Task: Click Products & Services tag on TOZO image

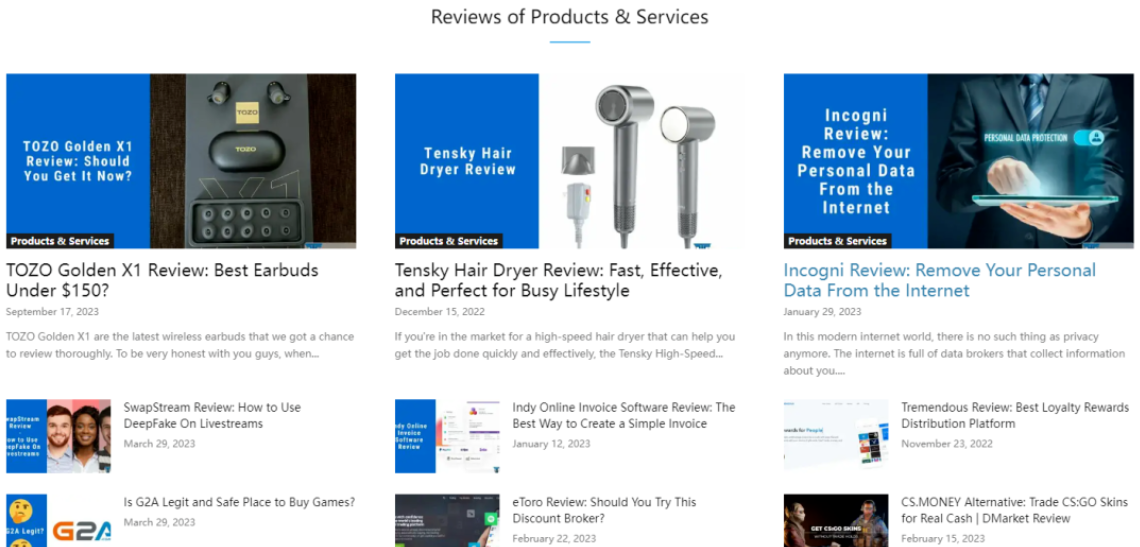Action: pos(60,241)
